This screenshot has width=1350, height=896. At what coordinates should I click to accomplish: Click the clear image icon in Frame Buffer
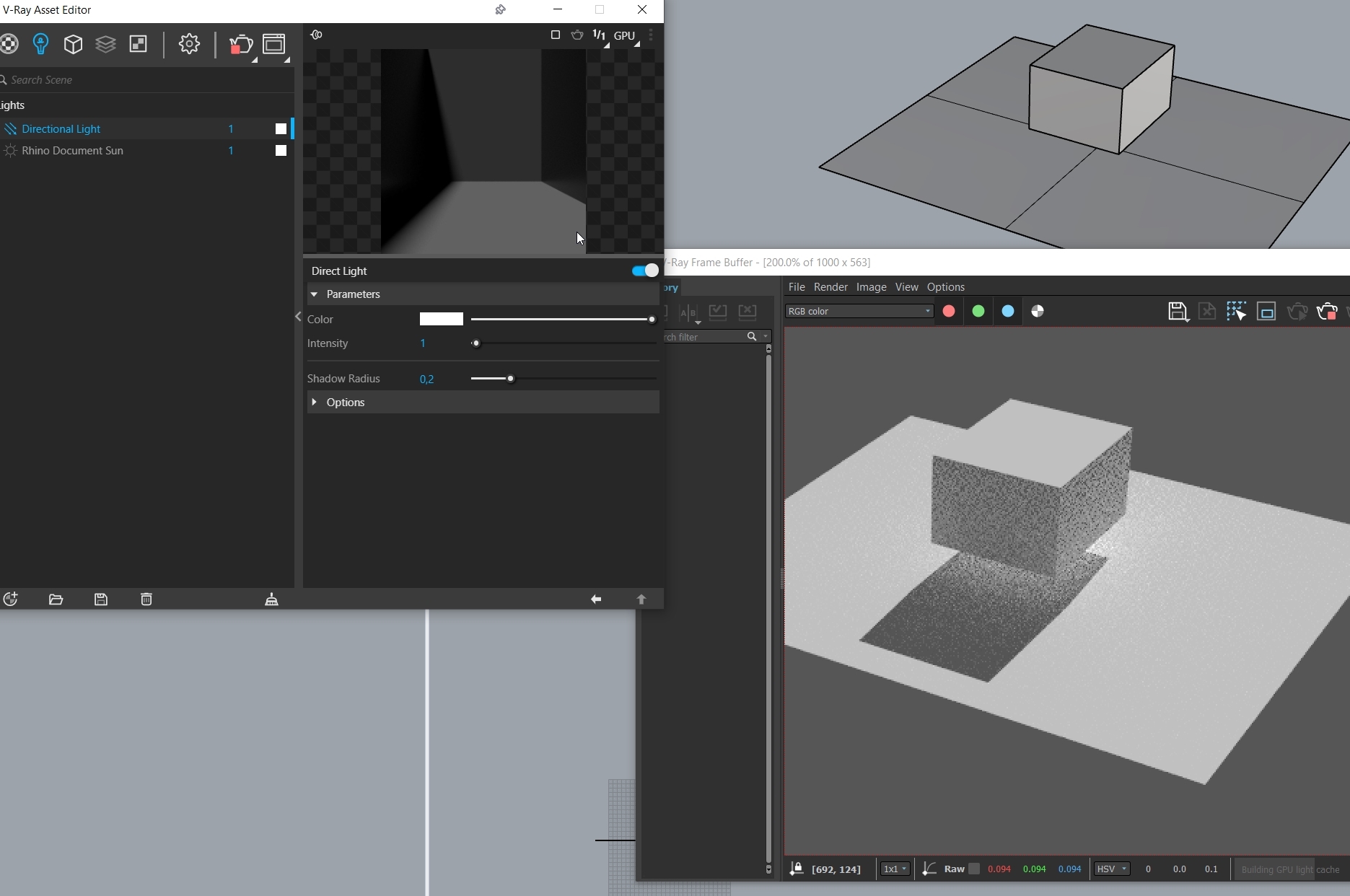tap(1207, 312)
